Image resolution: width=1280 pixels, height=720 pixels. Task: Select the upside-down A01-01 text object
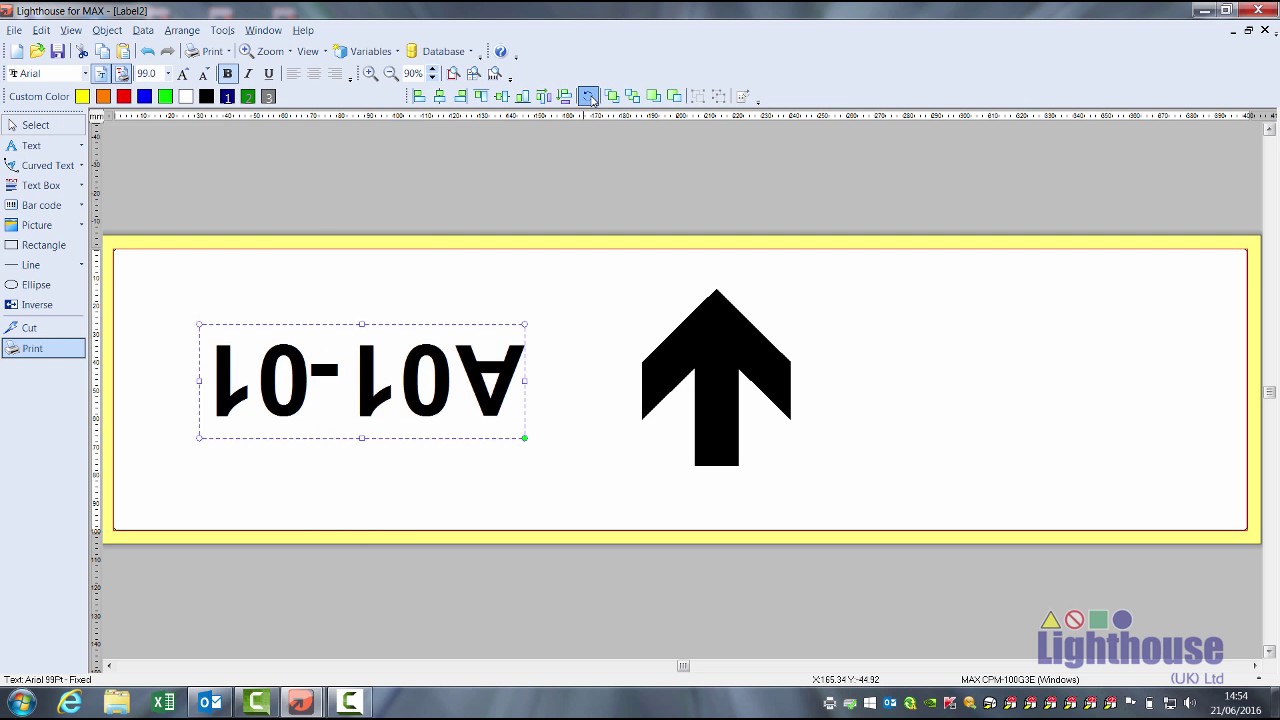[x=362, y=381]
